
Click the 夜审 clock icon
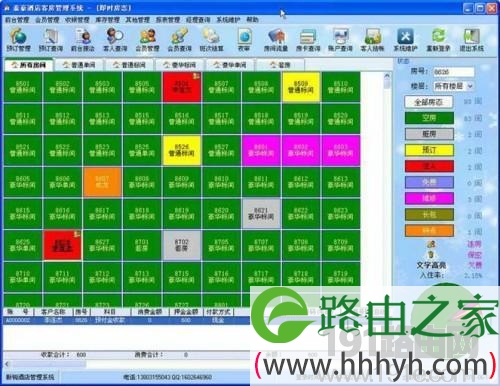pyautogui.click(x=244, y=40)
